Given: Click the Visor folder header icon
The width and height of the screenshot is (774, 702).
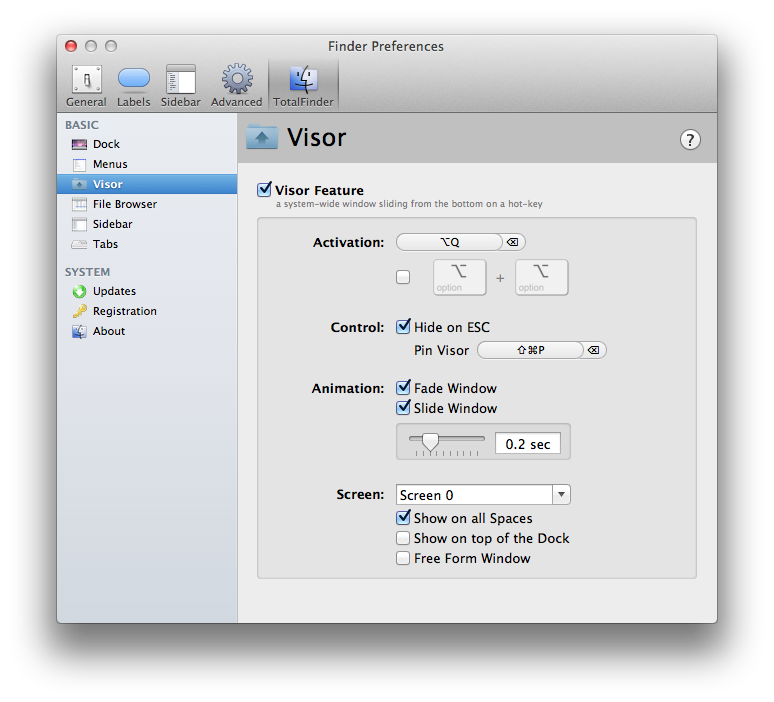Looking at the screenshot, I should (x=262, y=137).
